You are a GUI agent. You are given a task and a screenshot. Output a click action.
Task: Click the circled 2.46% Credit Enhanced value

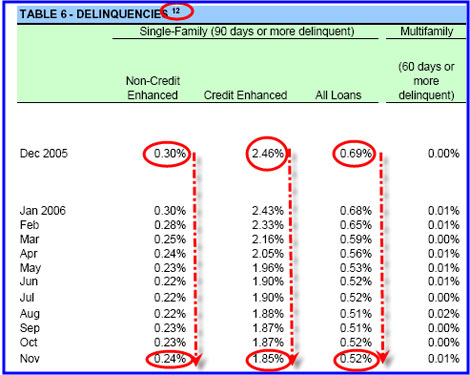point(268,154)
